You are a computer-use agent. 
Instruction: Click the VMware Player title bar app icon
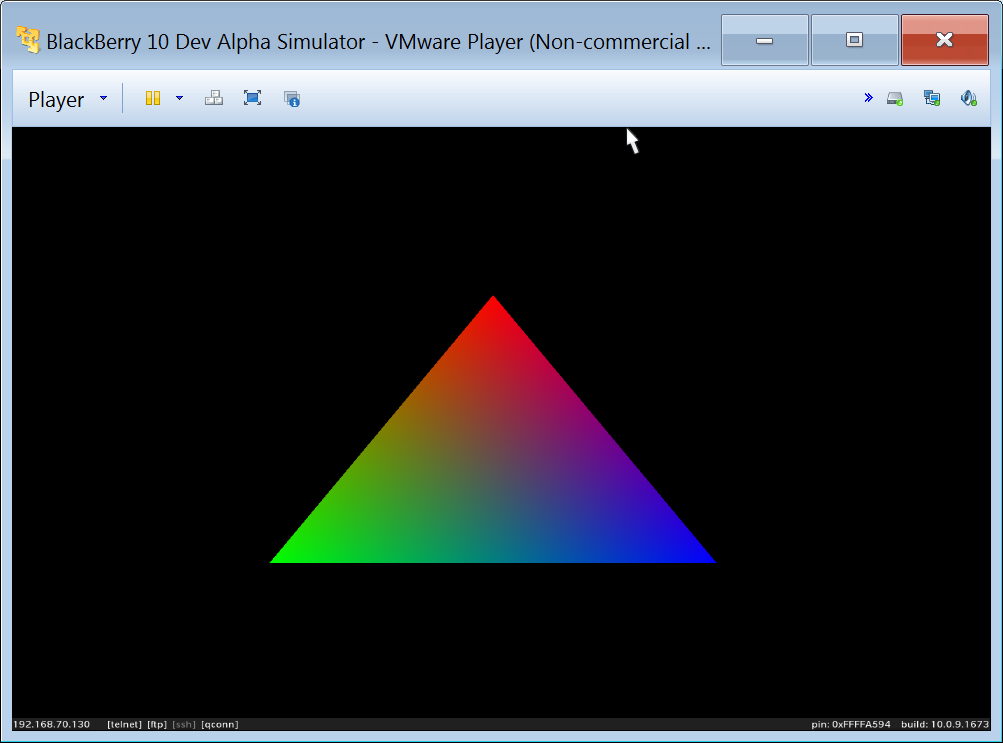[x=28, y=40]
